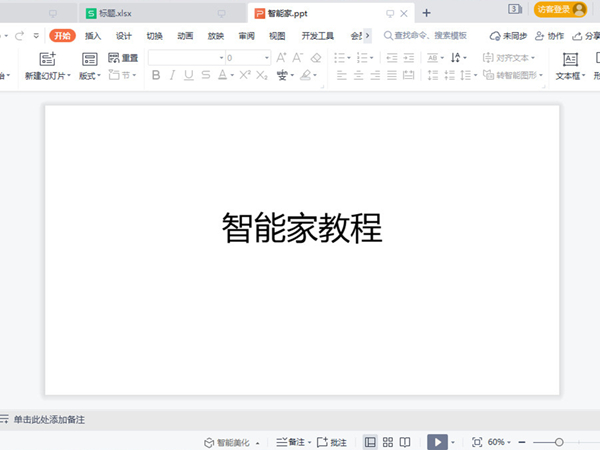Align text left
This screenshot has height=450, width=600.
tap(342, 75)
